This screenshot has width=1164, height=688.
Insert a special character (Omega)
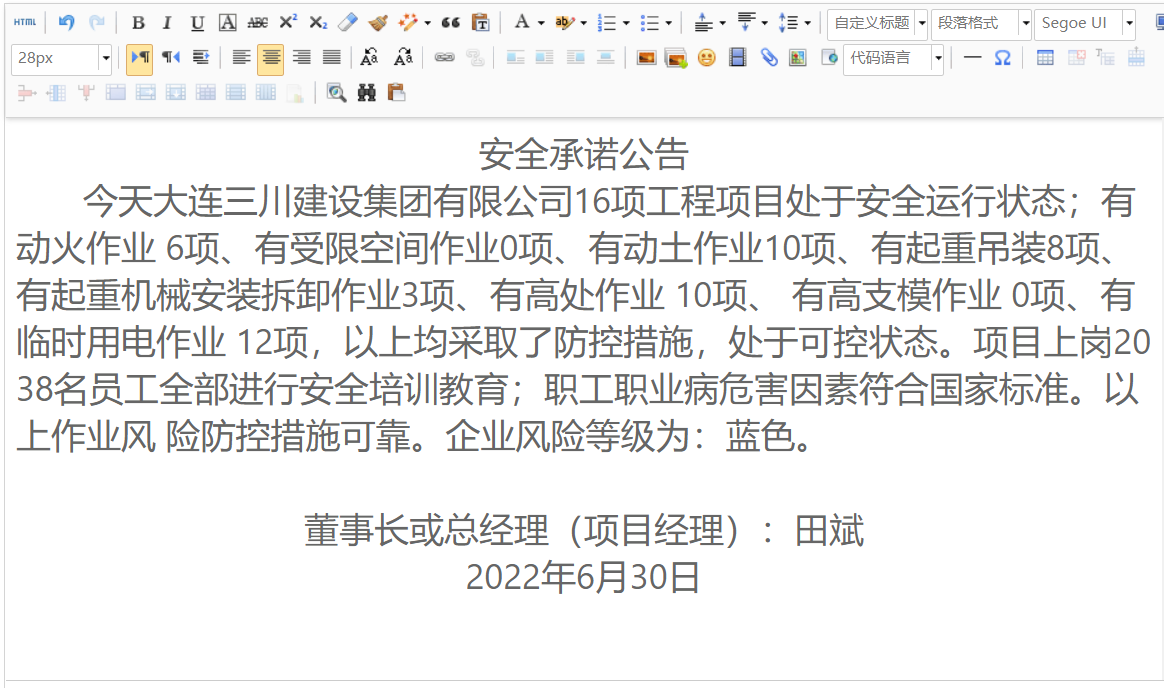pyautogui.click(x=1002, y=58)
